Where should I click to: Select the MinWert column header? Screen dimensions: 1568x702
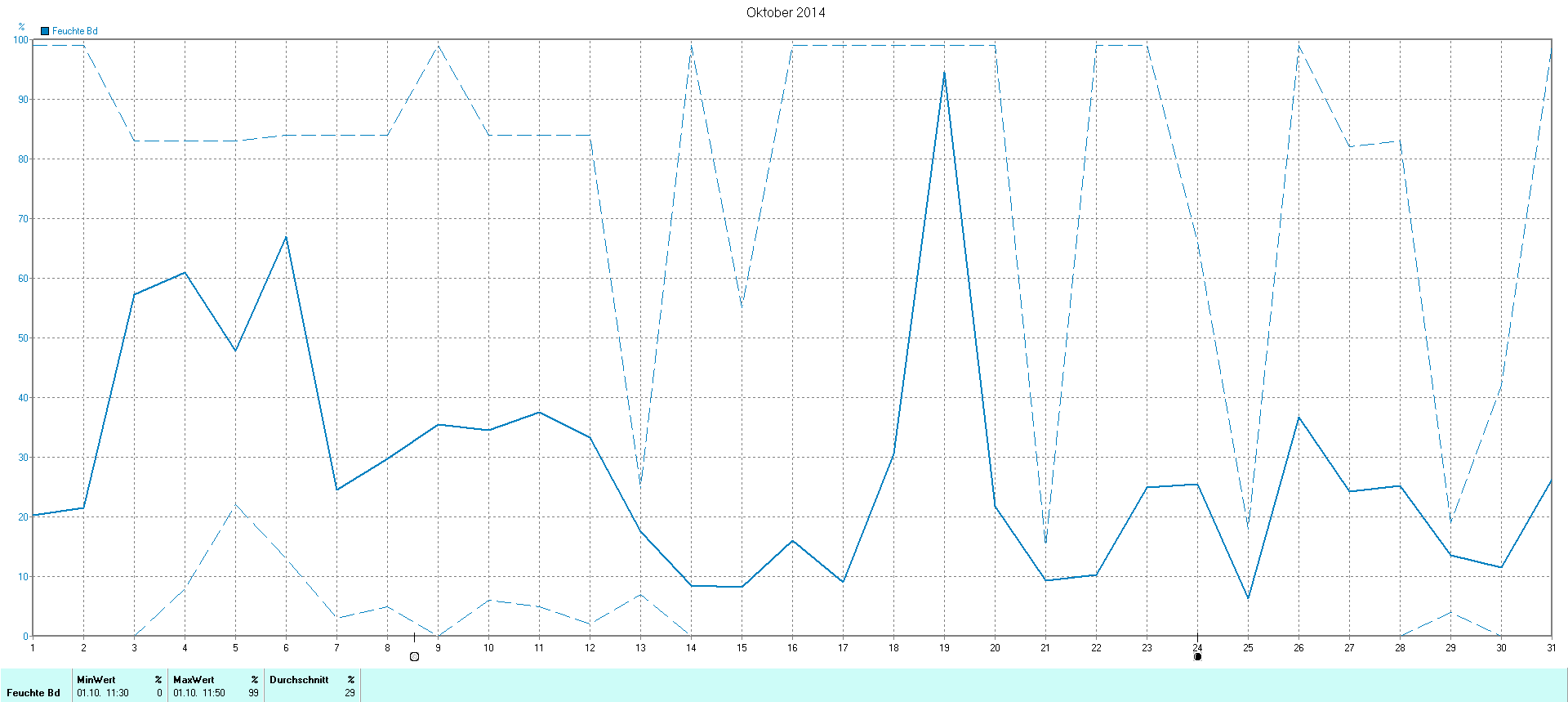[96, 679]
